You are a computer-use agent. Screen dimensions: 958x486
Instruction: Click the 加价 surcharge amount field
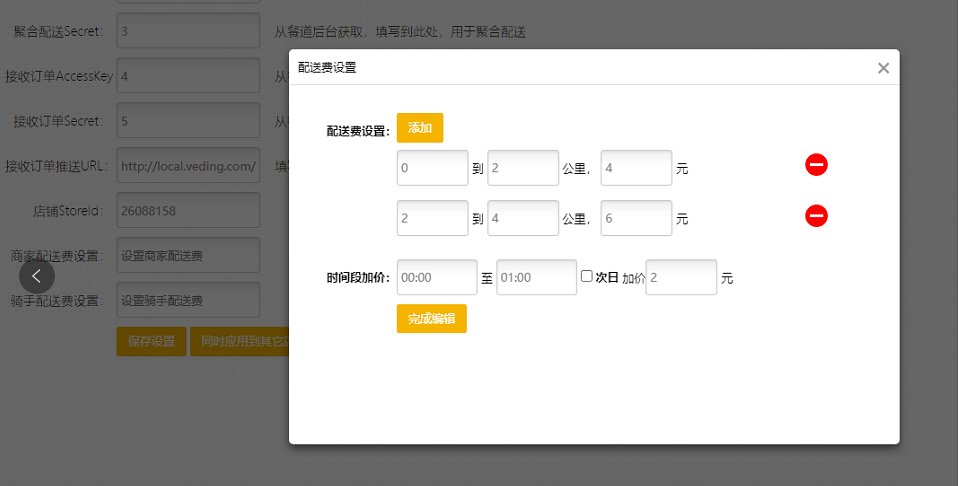coord(681,277)
